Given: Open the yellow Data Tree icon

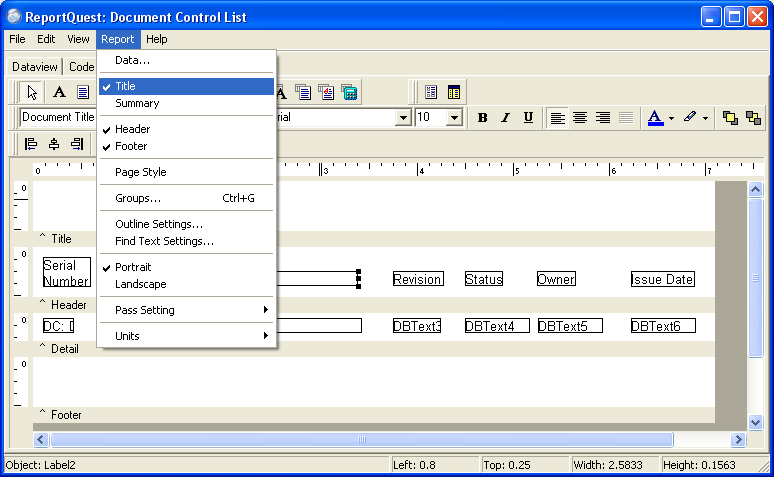Looking at the screenshot, I should click(x=454, y=92).
